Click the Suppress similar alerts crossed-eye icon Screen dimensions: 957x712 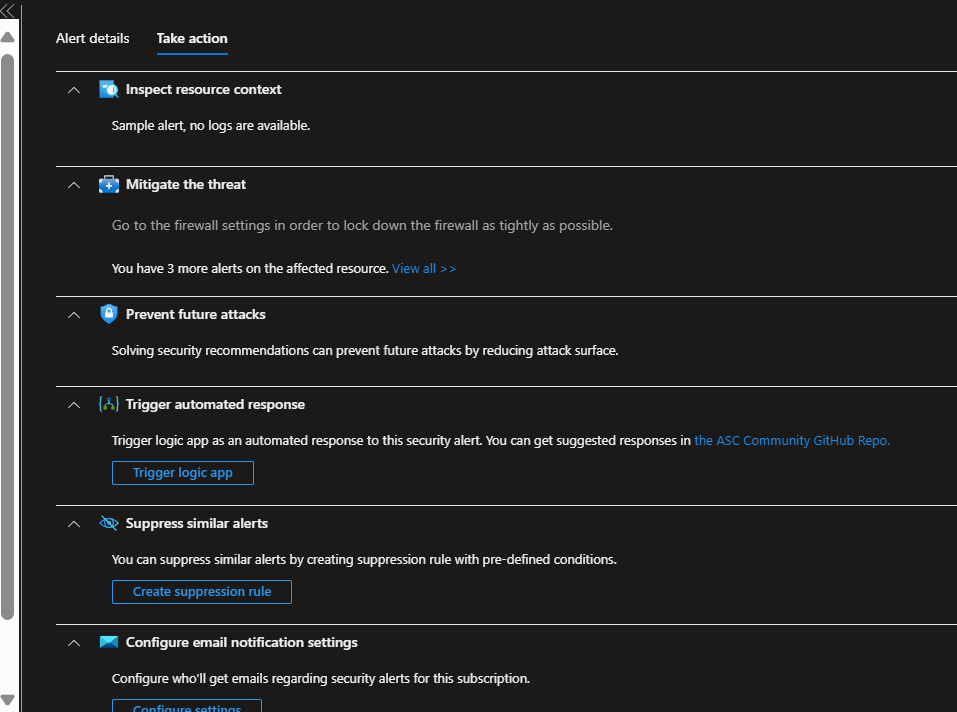pos(108,523)
